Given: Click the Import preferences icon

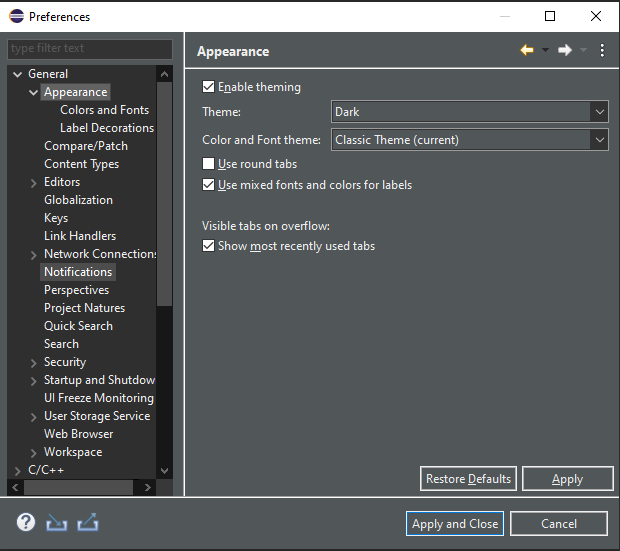Looking at the screenshot, I should (57, 522).
